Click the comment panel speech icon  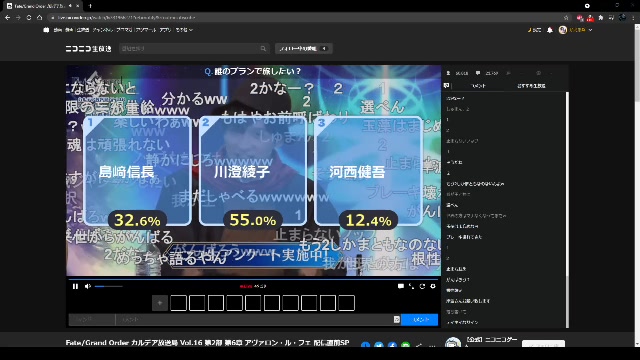pyautogui.click(x=447, y=86)
